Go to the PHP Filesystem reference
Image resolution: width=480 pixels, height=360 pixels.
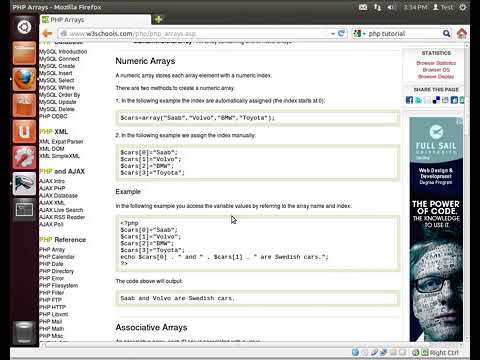pyautogui.click(x=59, y=286)
